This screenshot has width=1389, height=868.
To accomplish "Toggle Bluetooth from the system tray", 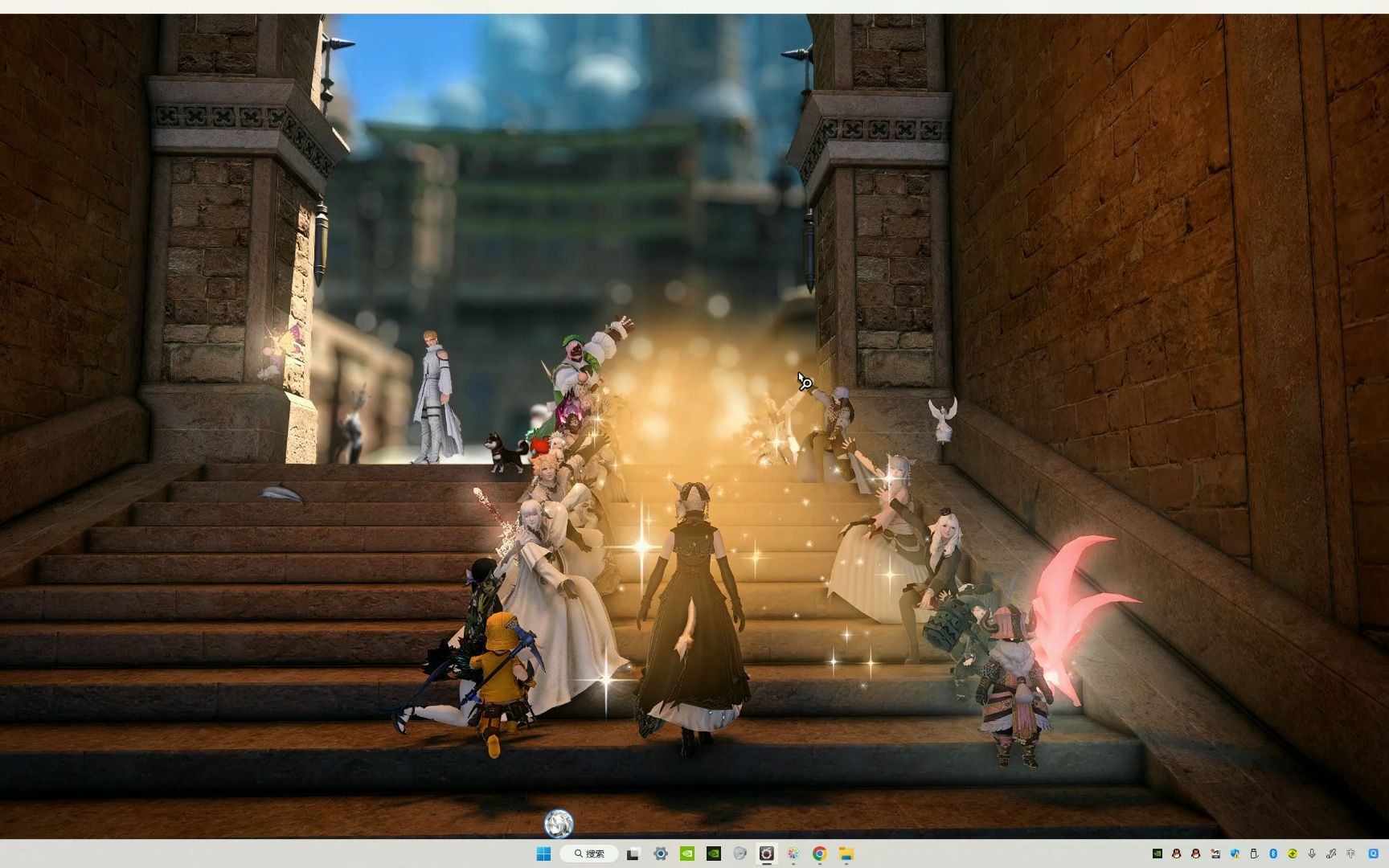I will point(1273,854).
